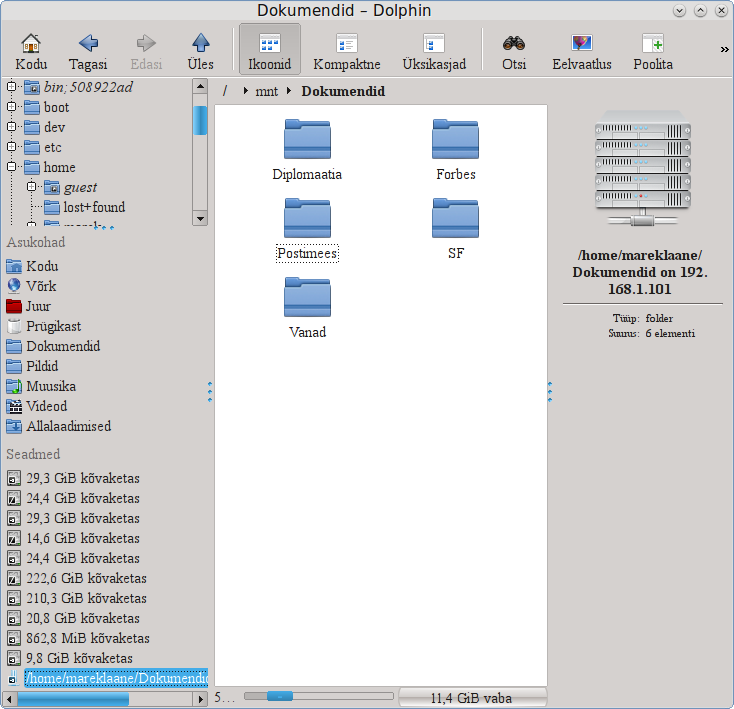Viewport: 734px width, 709px height.
Task: Open 14,6 GiB kõvaketas device
Action: [x=73, y=538]
